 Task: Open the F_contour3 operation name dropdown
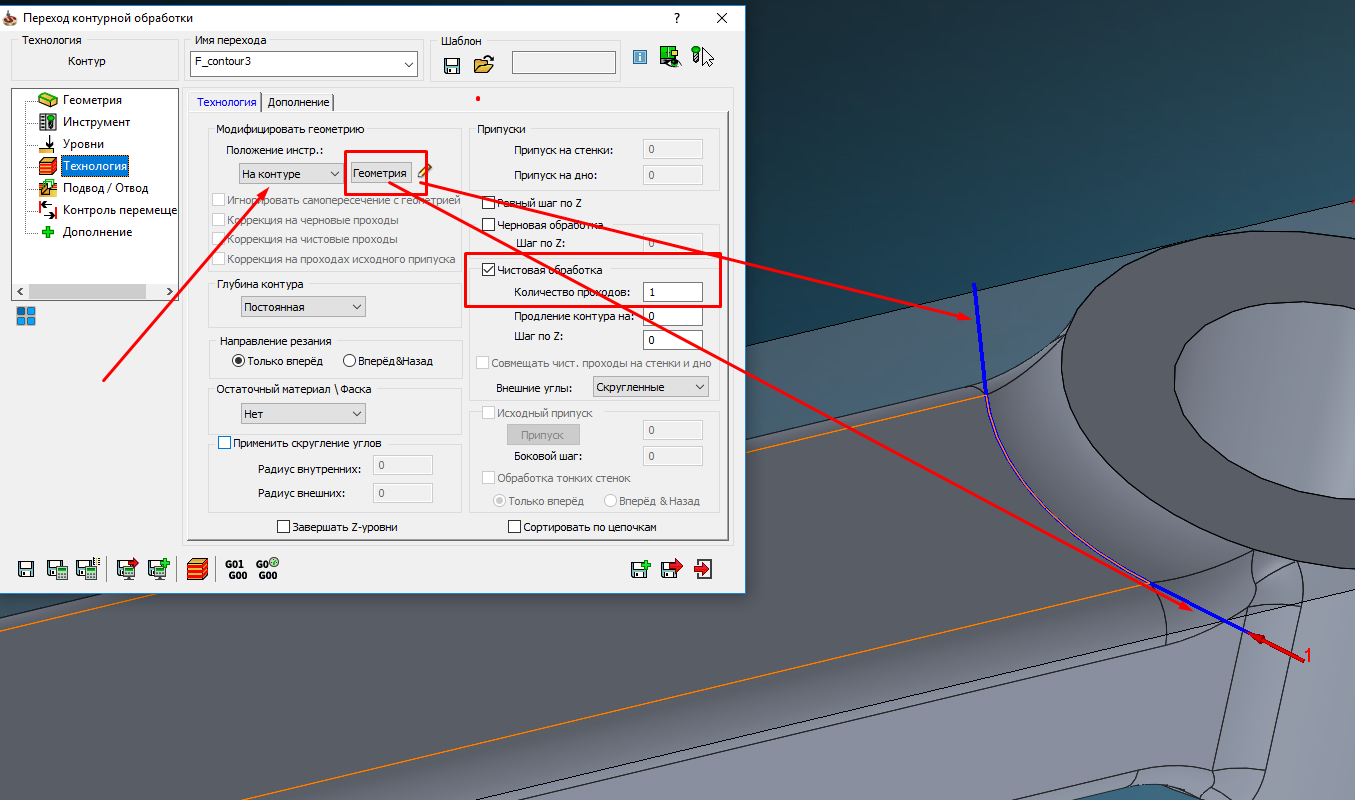(x=408, y=65)
